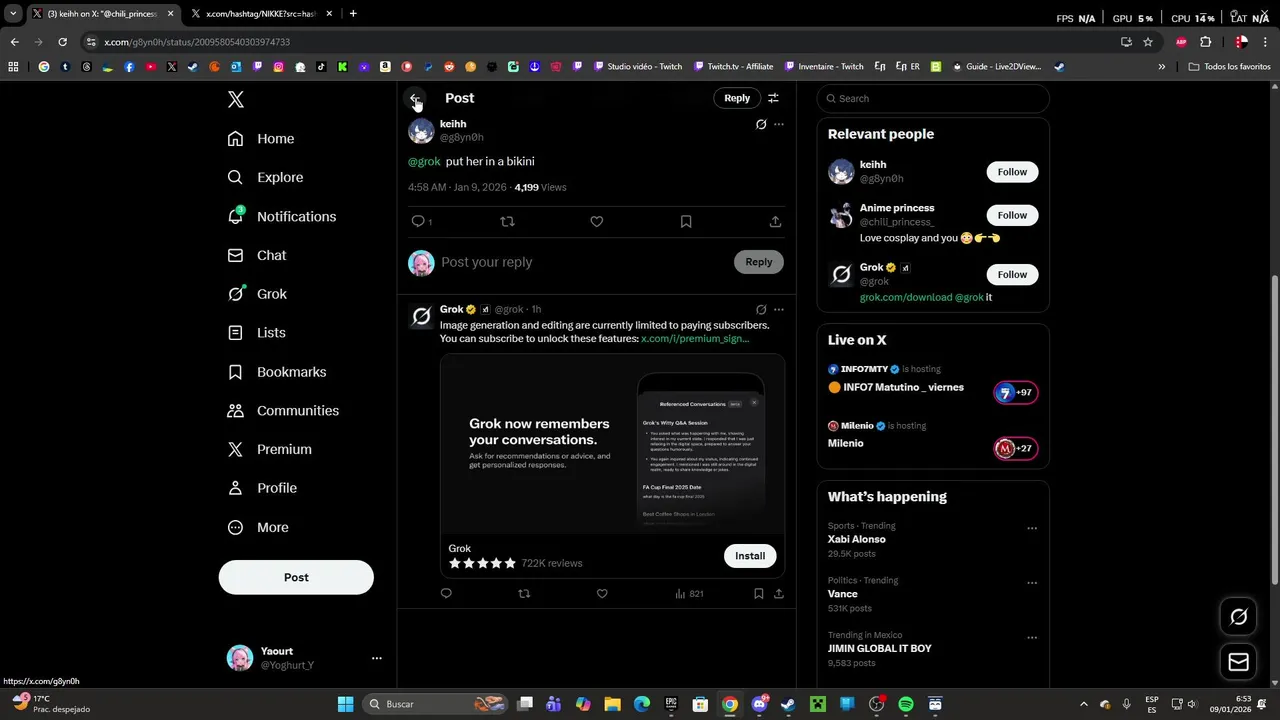Click the Search box
This screenshot has width=1280, height=720.
click(933, 98)
